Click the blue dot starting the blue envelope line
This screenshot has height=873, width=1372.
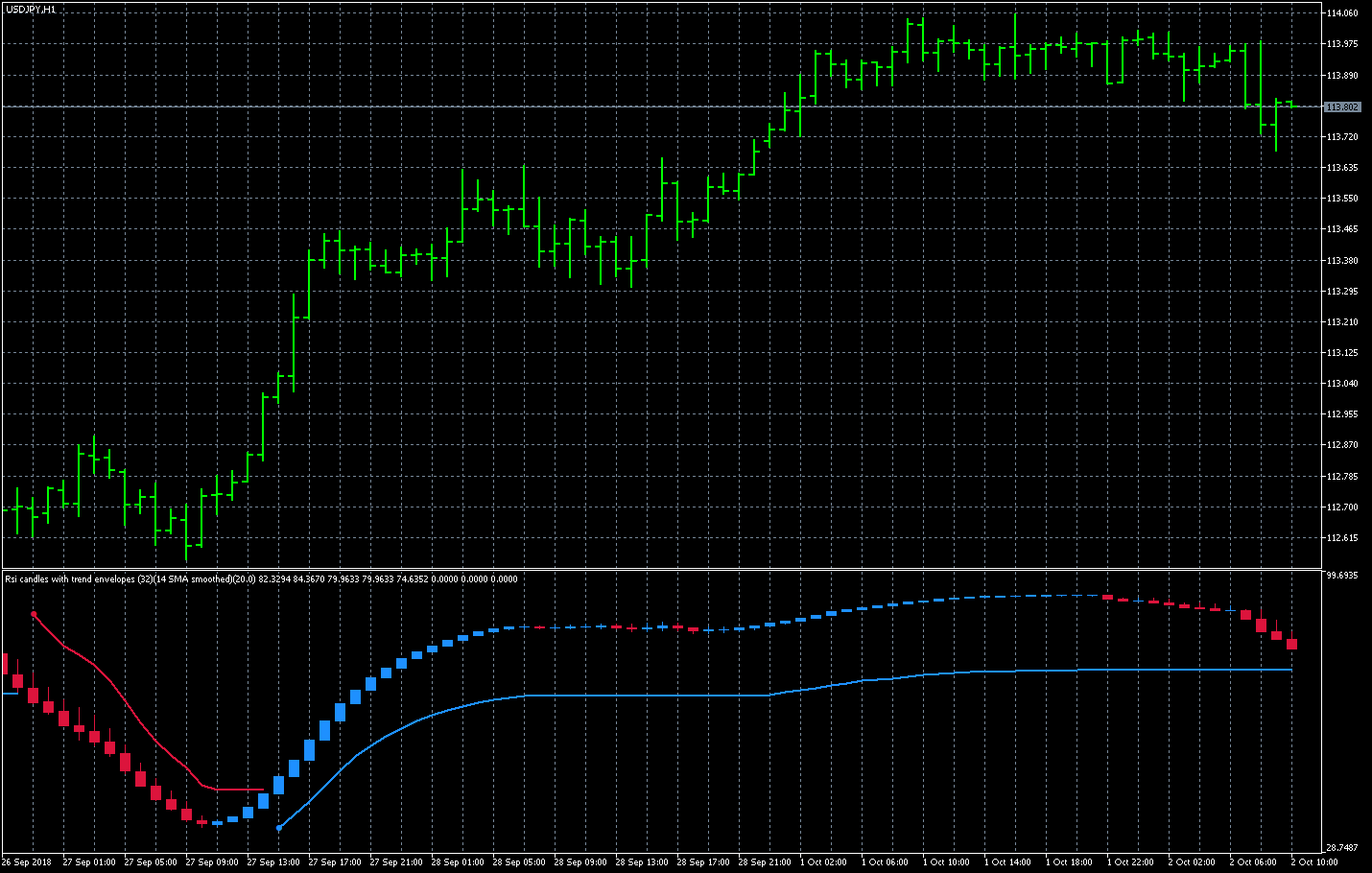[279, 827]
